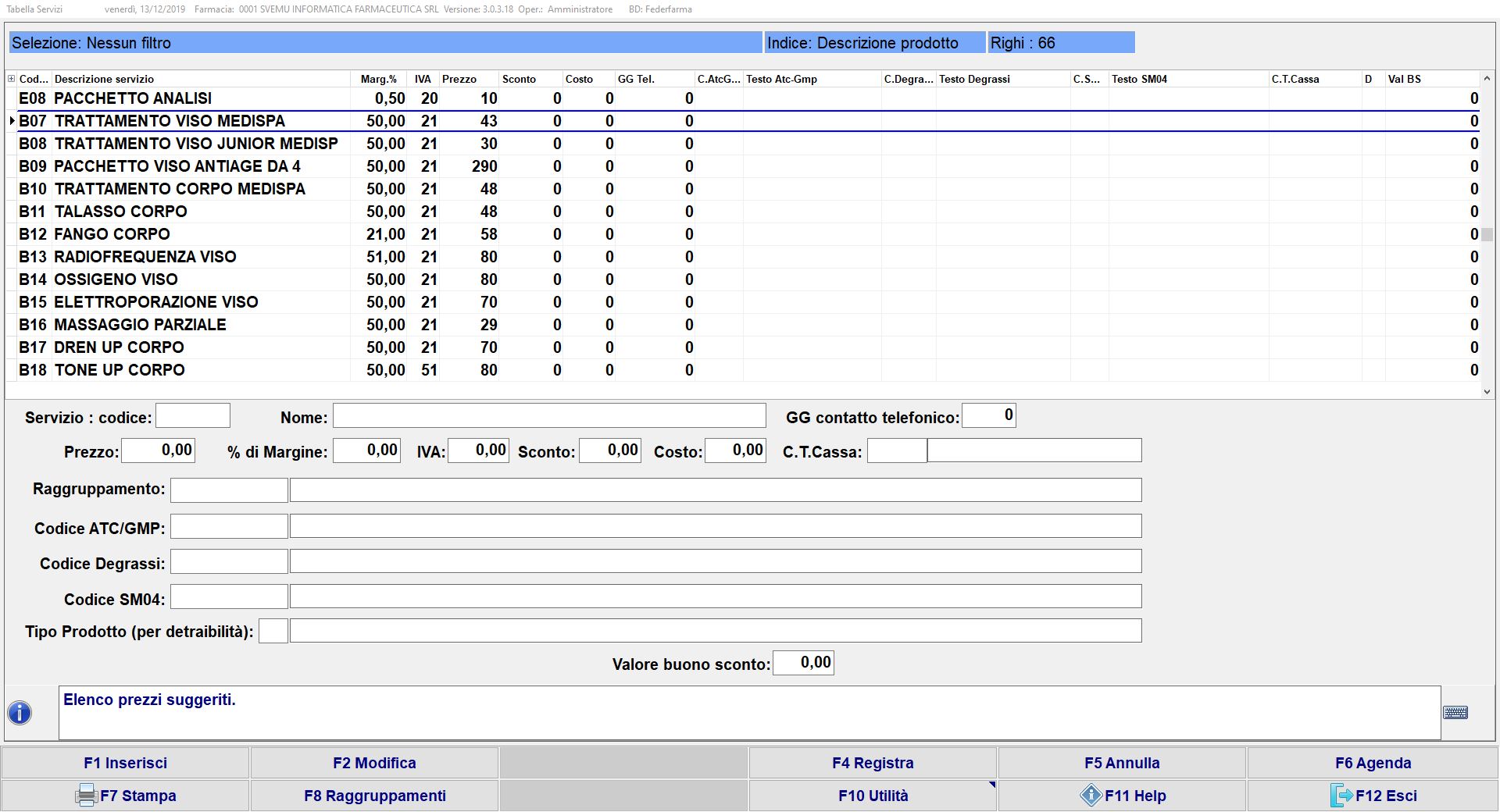Screen dimensions: 1500x812
Task: Select the RADIOFREQUENZA VISO row
Action: (145, 257)
